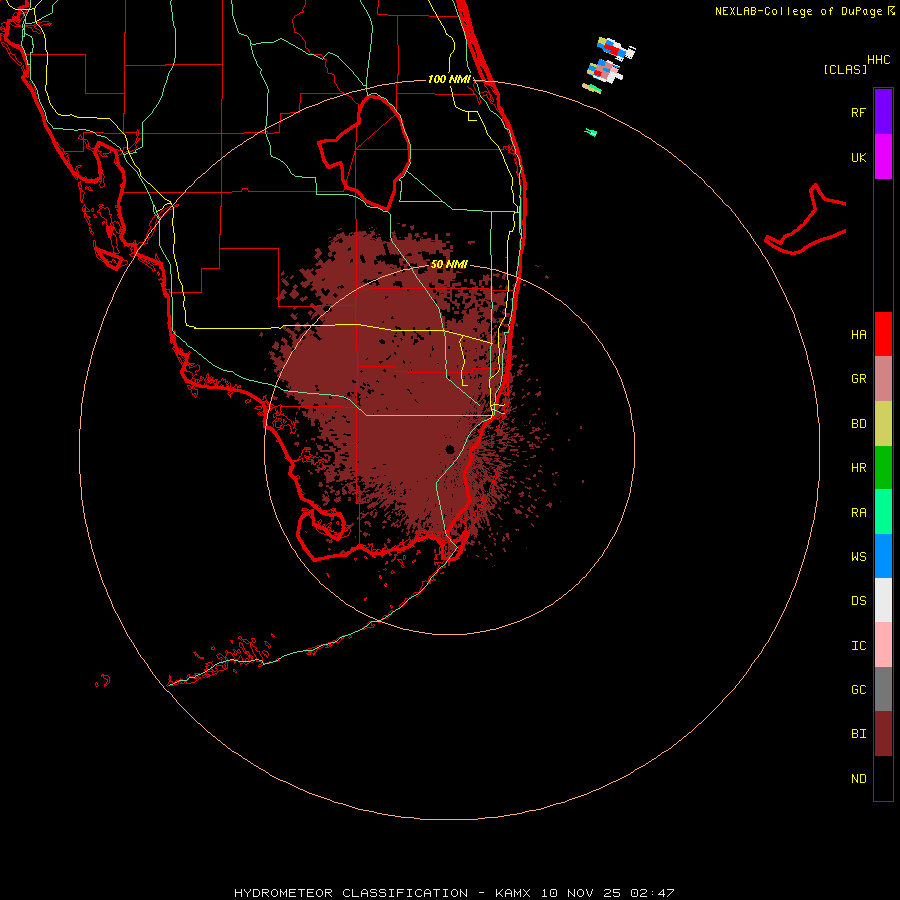Click the UK magenta legend swatch
The height and width of the screenshot is (900, 900).
[x=883, y=157]
